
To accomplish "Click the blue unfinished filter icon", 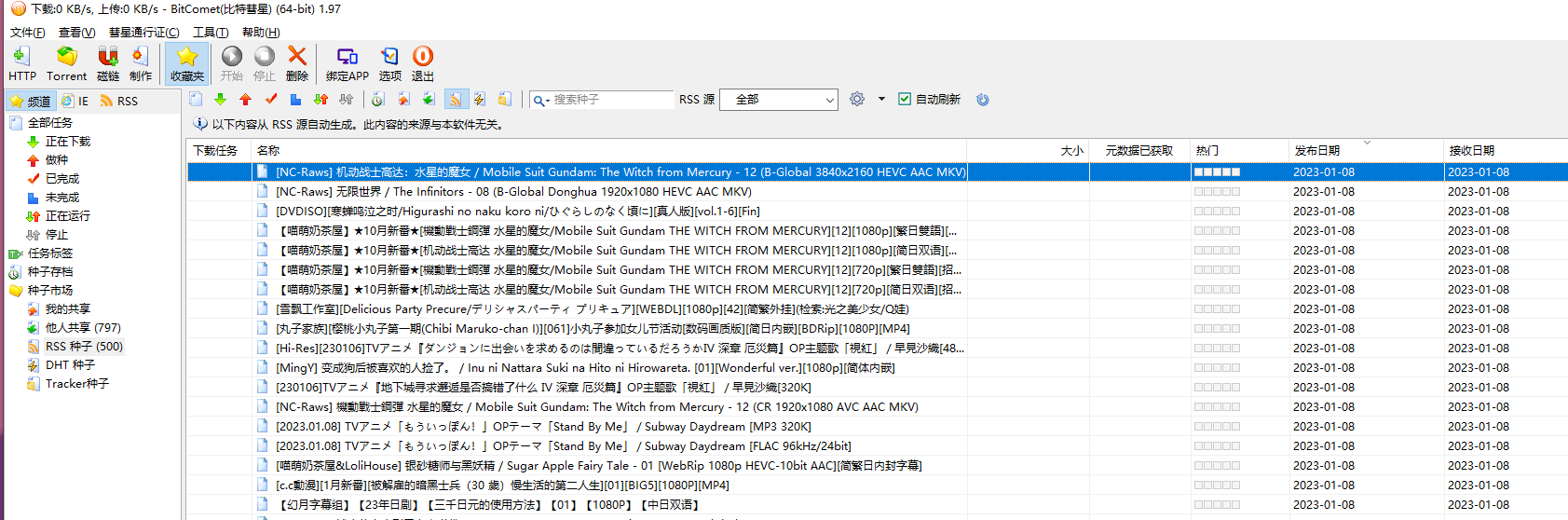I will (295, 99).
